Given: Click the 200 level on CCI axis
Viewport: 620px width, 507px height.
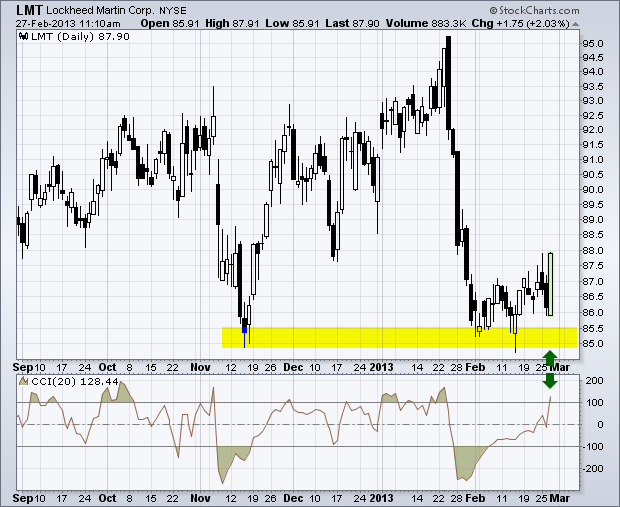Looking at the screenshot, I should click(594, 381).
